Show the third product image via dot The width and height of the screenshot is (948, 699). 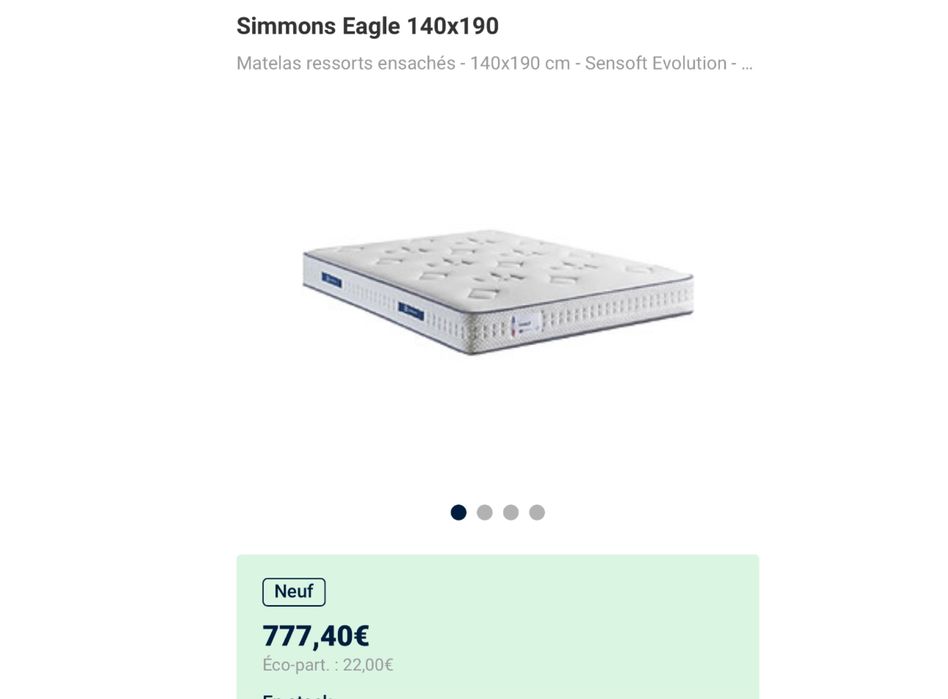click(x=511, y=512)
